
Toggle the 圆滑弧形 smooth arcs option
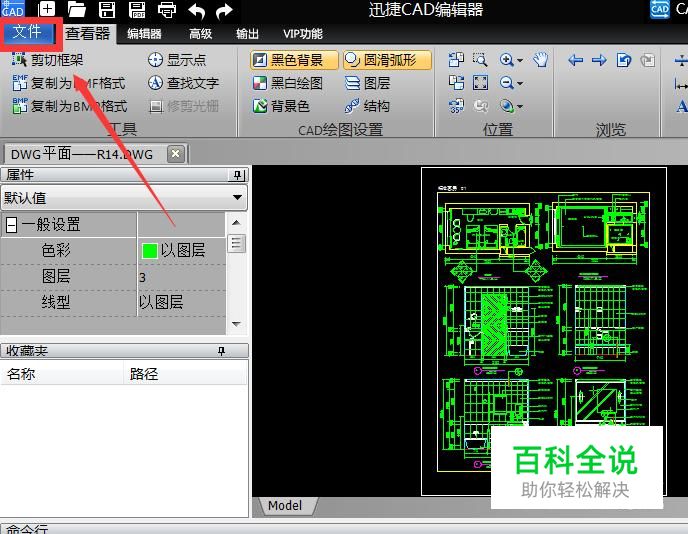point(387,60)
